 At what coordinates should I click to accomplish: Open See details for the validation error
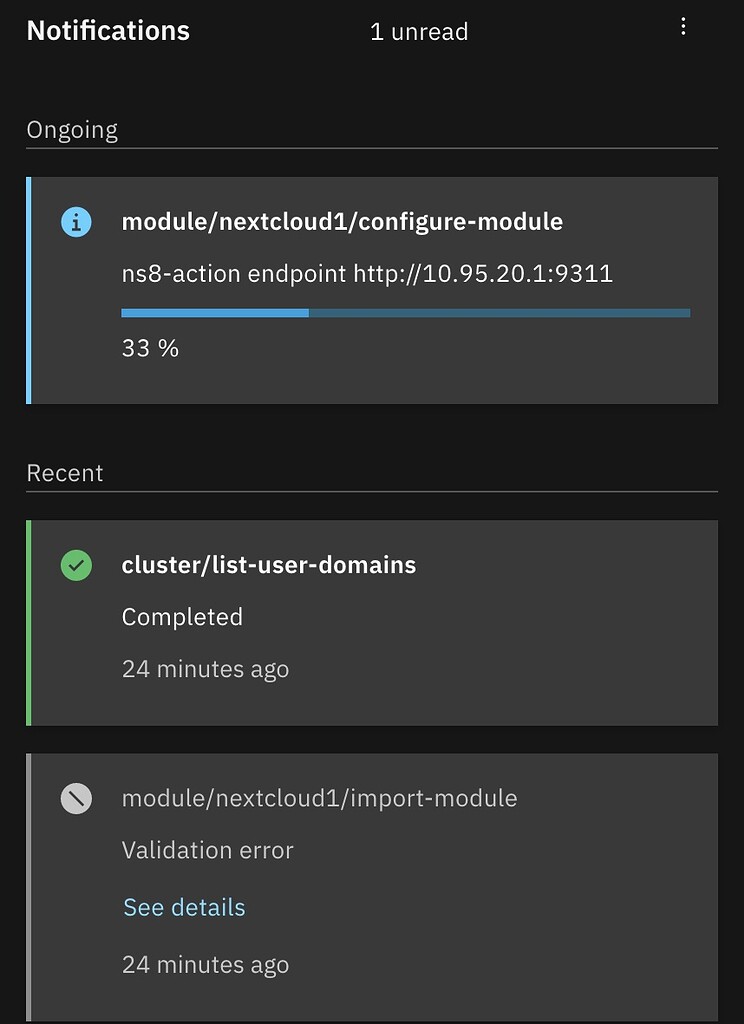(x=183, y=907)
